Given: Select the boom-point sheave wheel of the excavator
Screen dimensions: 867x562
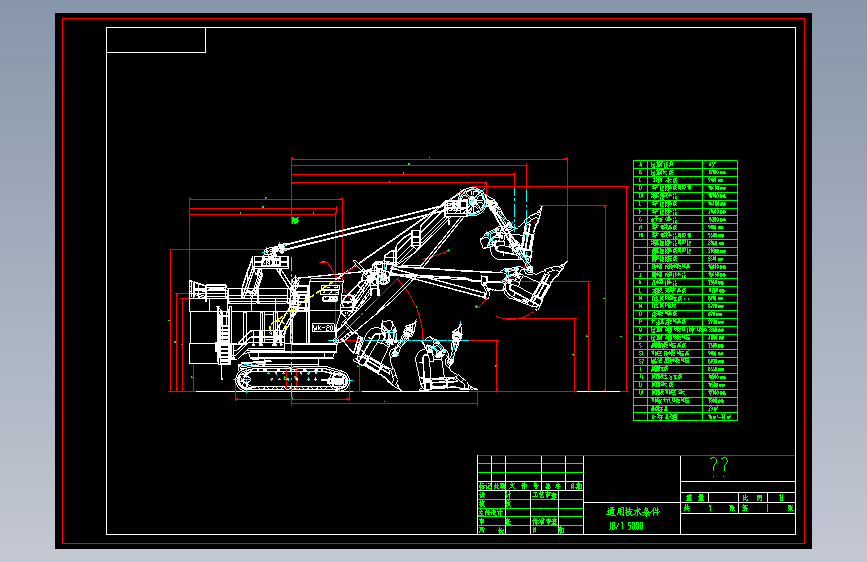Looking at the screenshot, I should (x=473, y=201).
